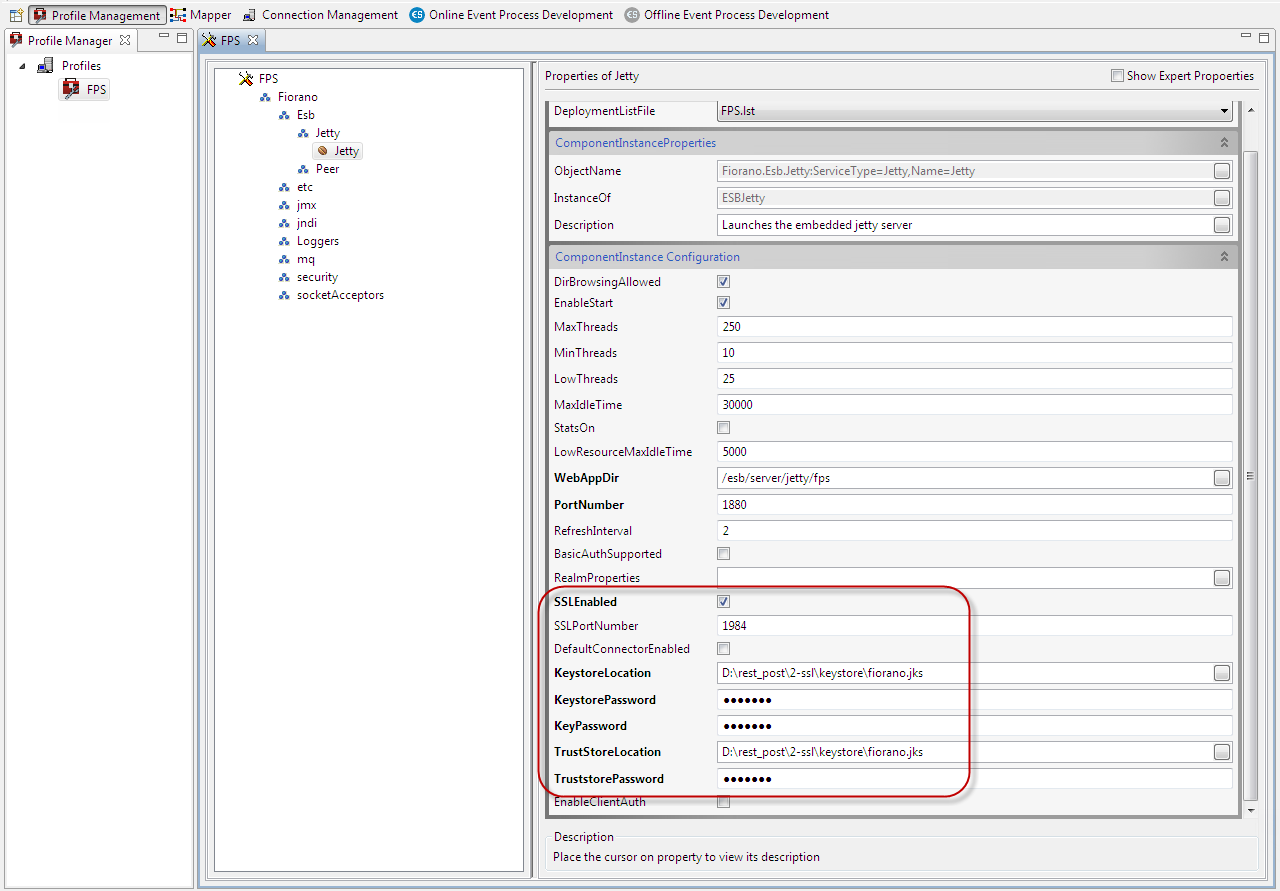Click the SSLPortNumber input field
Viewport: 1280px width, 891px height.
(x=974, y=626)
